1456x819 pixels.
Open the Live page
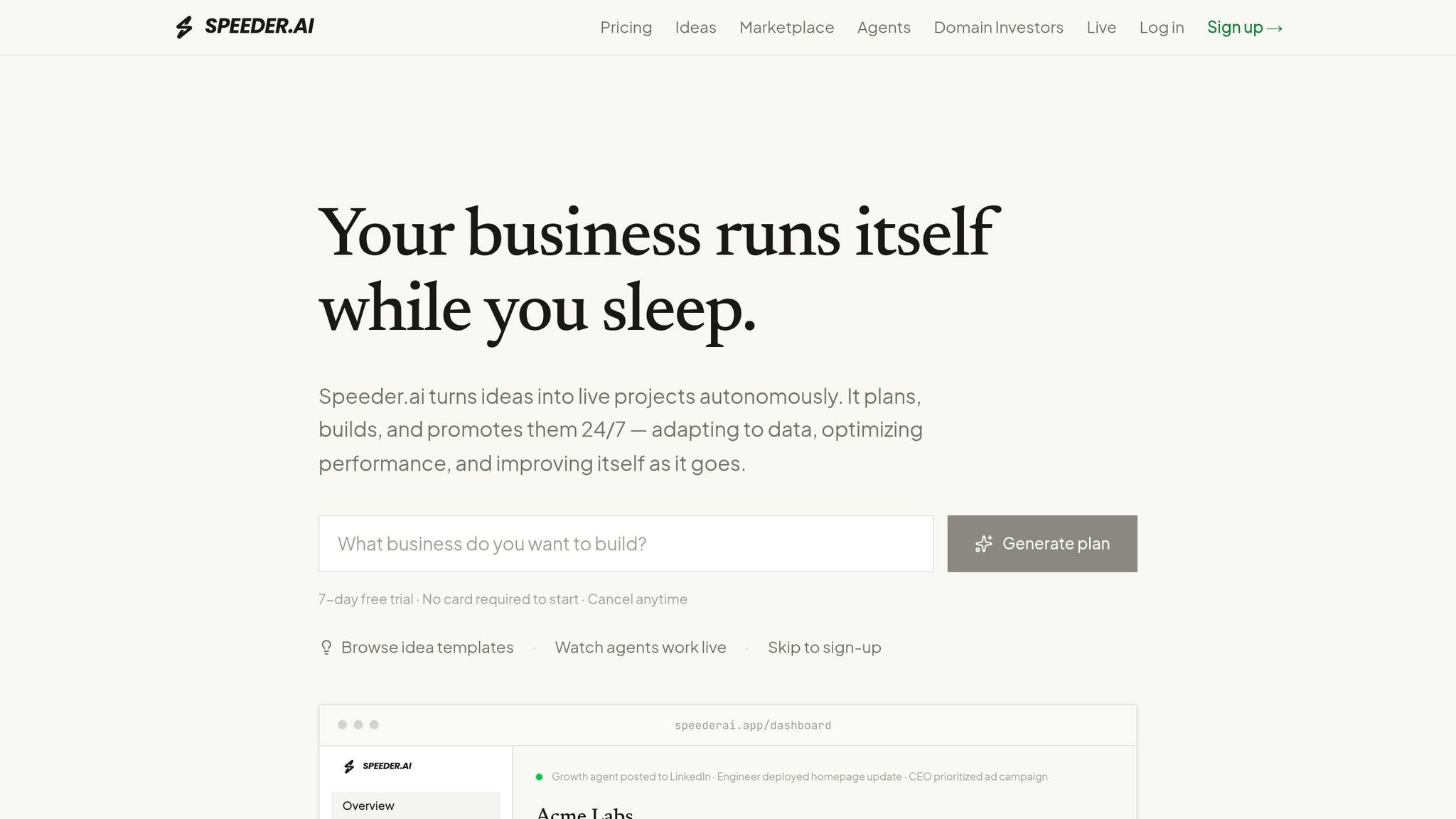coord(1101,28)
